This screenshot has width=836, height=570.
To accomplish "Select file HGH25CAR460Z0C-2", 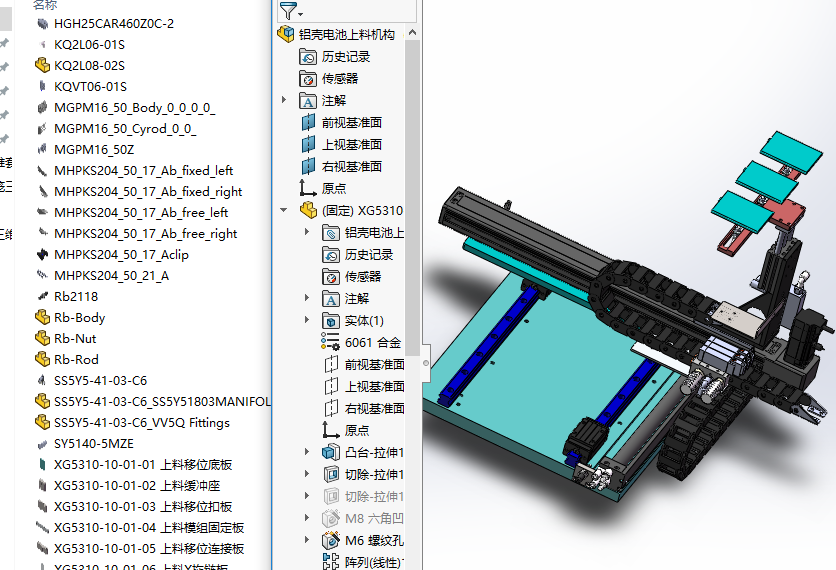I will point(114,23).
